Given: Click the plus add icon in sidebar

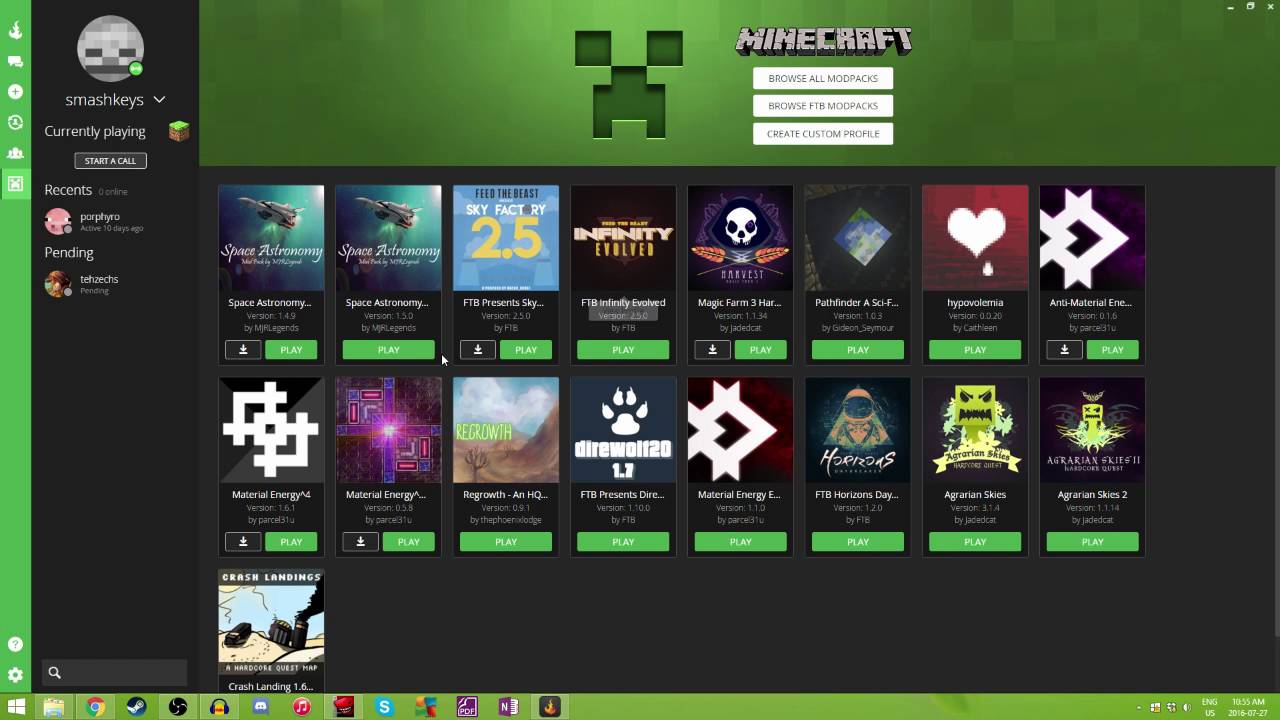Looking at the screenshot, I should coord(15,92).
